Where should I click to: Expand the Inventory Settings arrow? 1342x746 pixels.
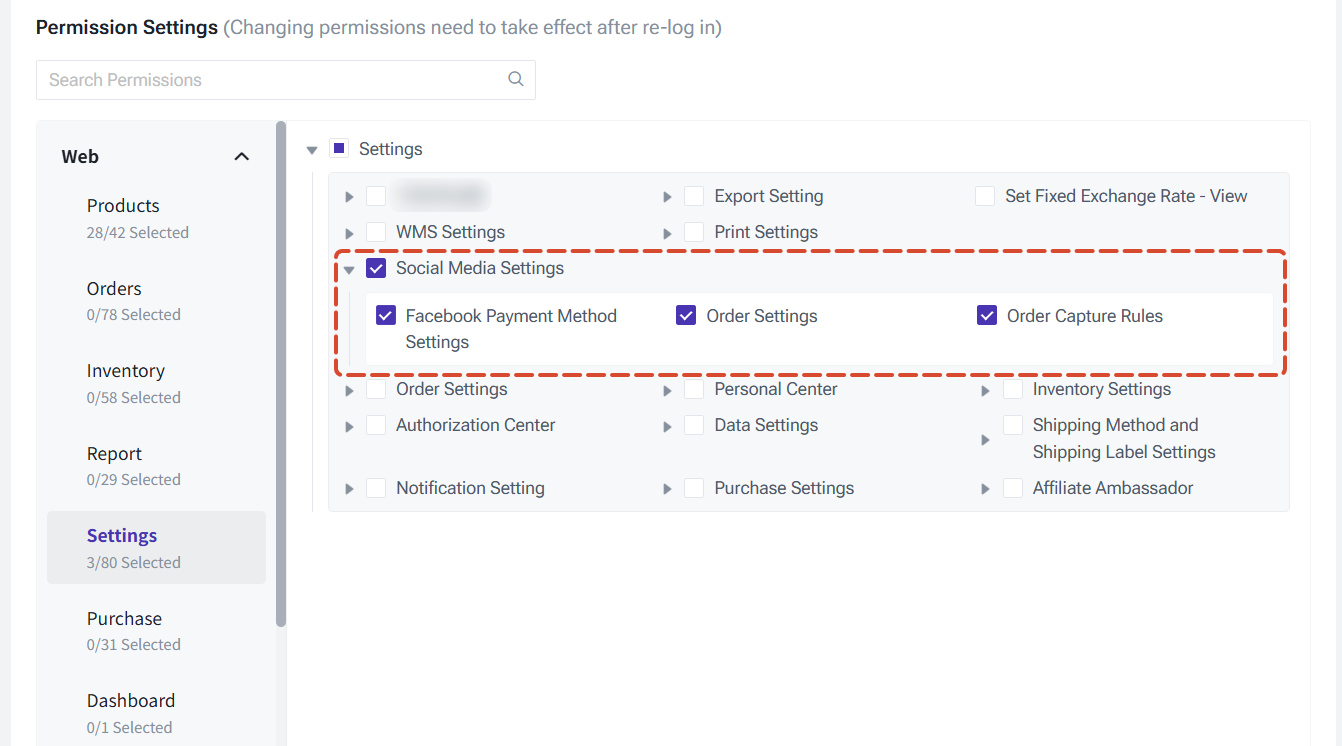click(x=986, y=390)
